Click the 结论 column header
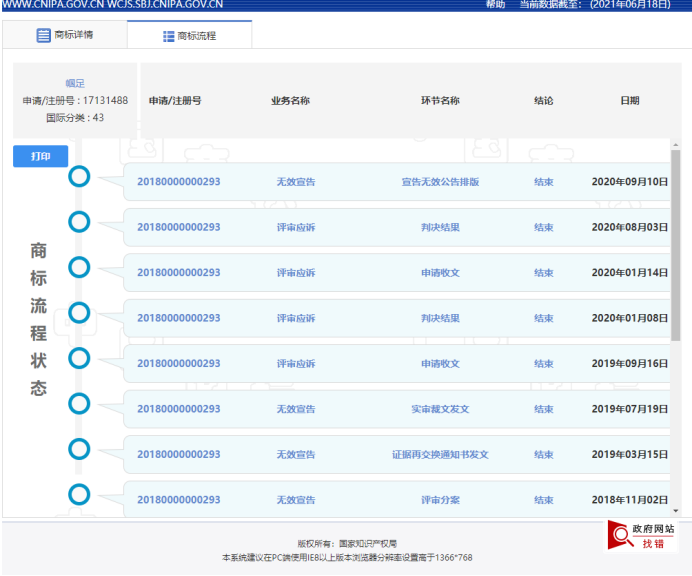 click(544, 101)
